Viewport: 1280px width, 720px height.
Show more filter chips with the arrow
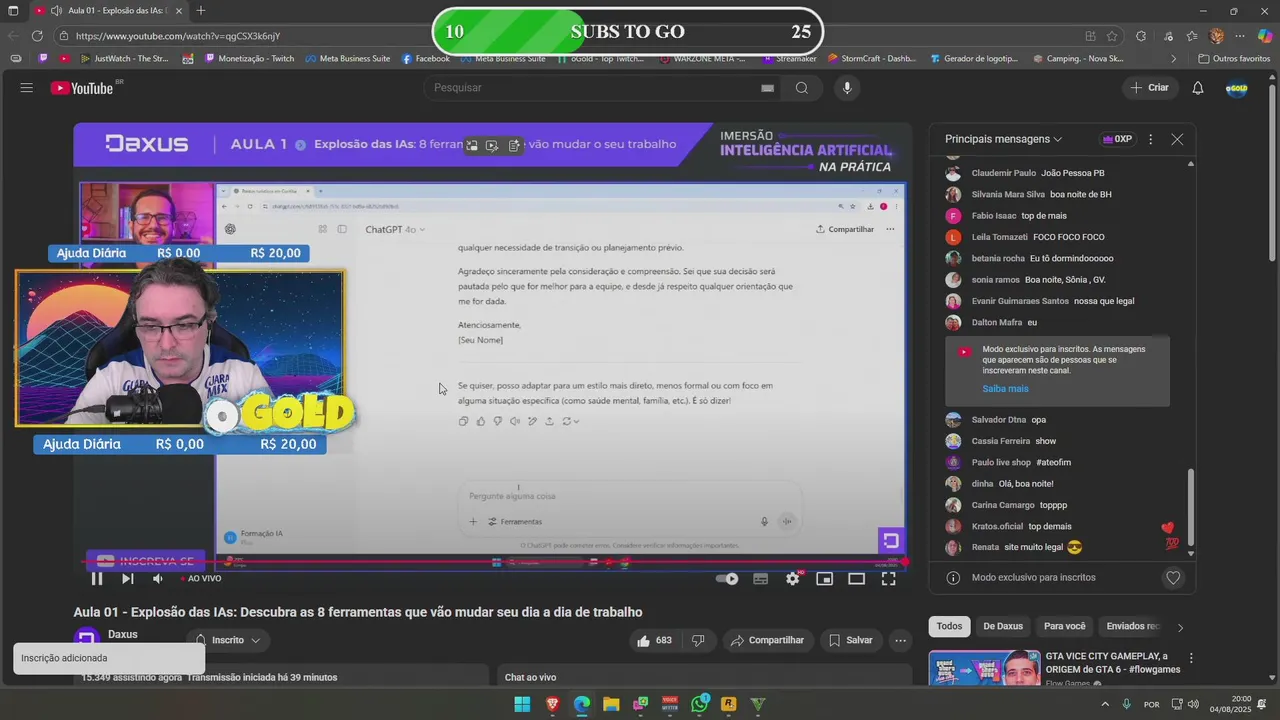(x=1180, y=627)
